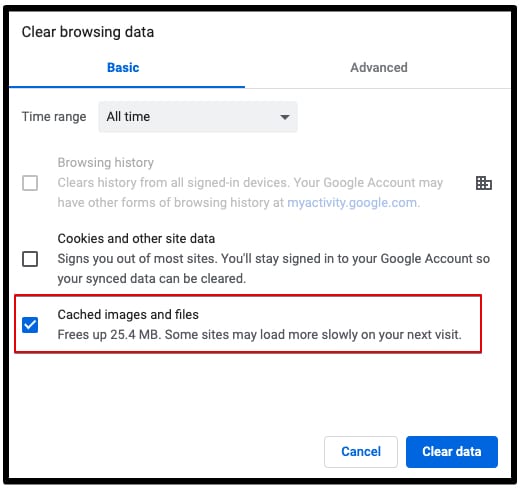
Task: Click the Cancel button
Action: [x=361, y=452]
